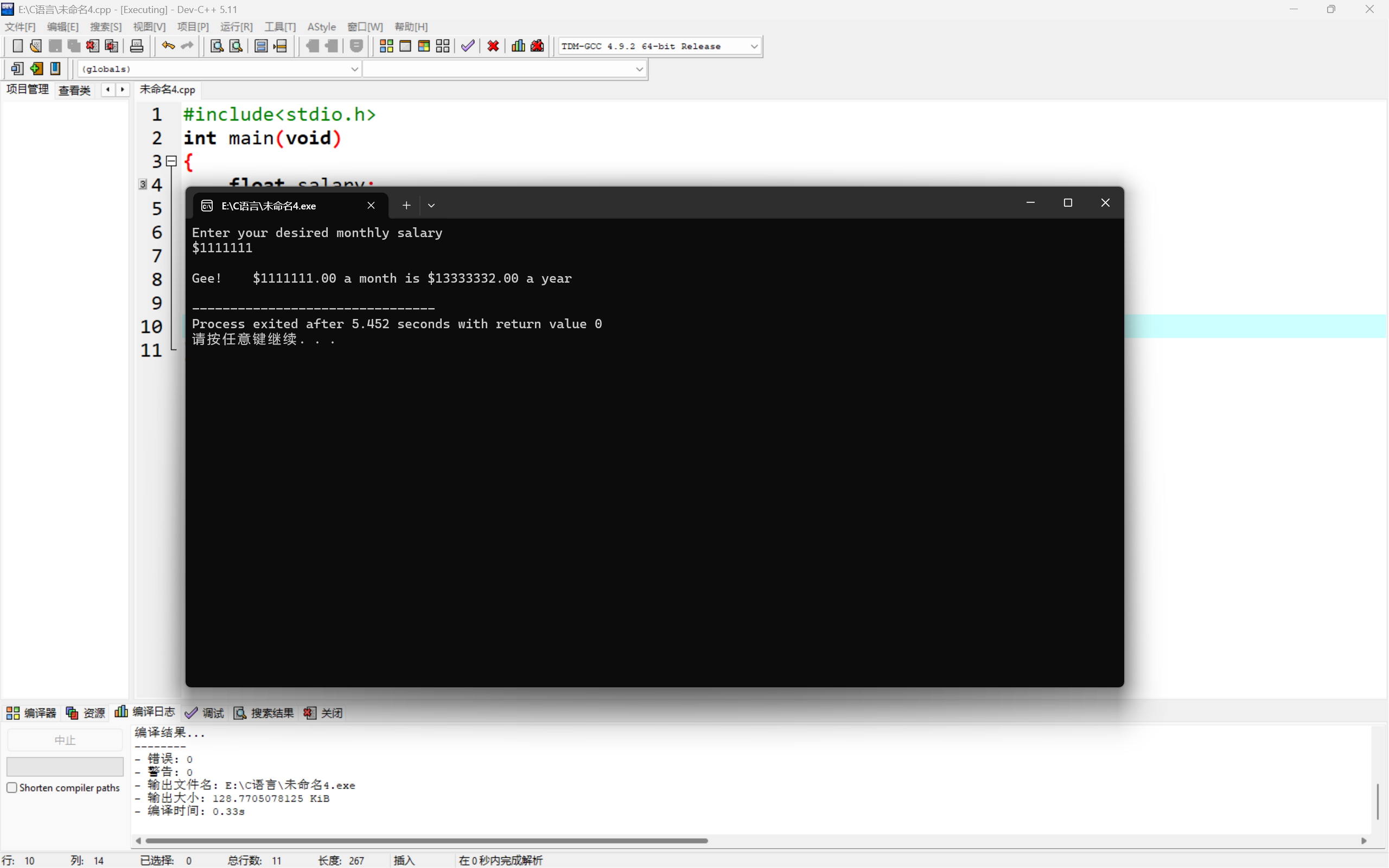Open the TDM-GCC compiler set dropdown
Screen dimensions: 1389x868
(x=754, y=47)
